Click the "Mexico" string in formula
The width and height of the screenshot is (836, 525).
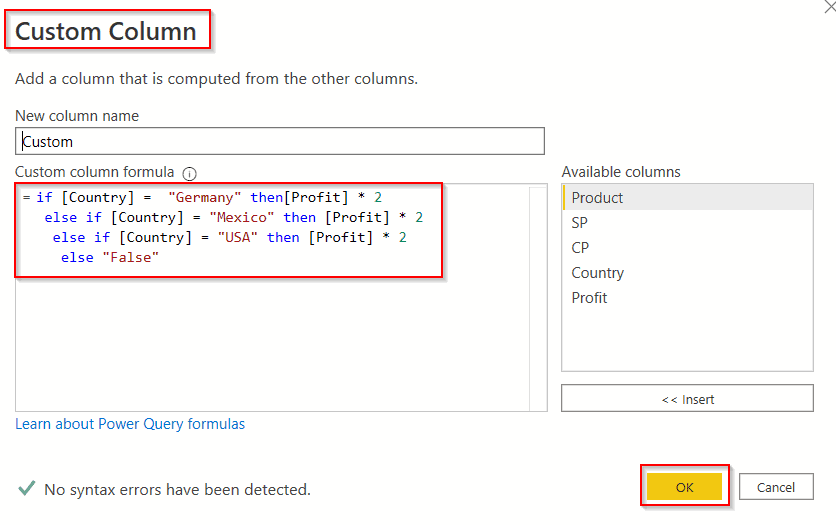pyautogui.click(x=242, y=217)
